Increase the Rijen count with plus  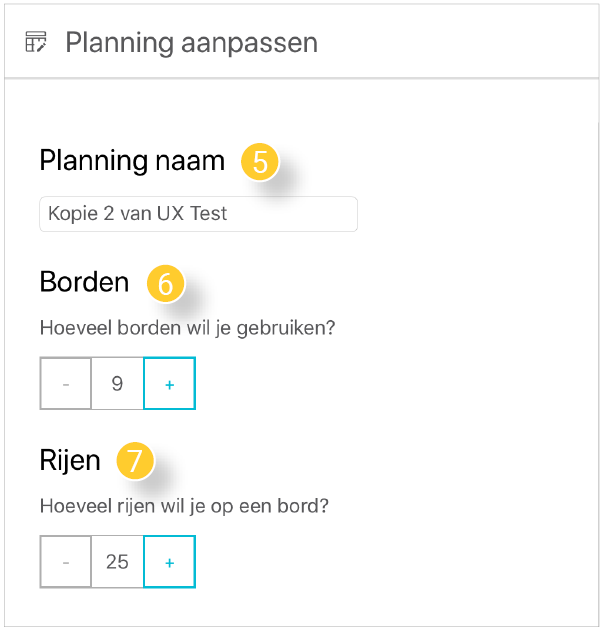169,562
